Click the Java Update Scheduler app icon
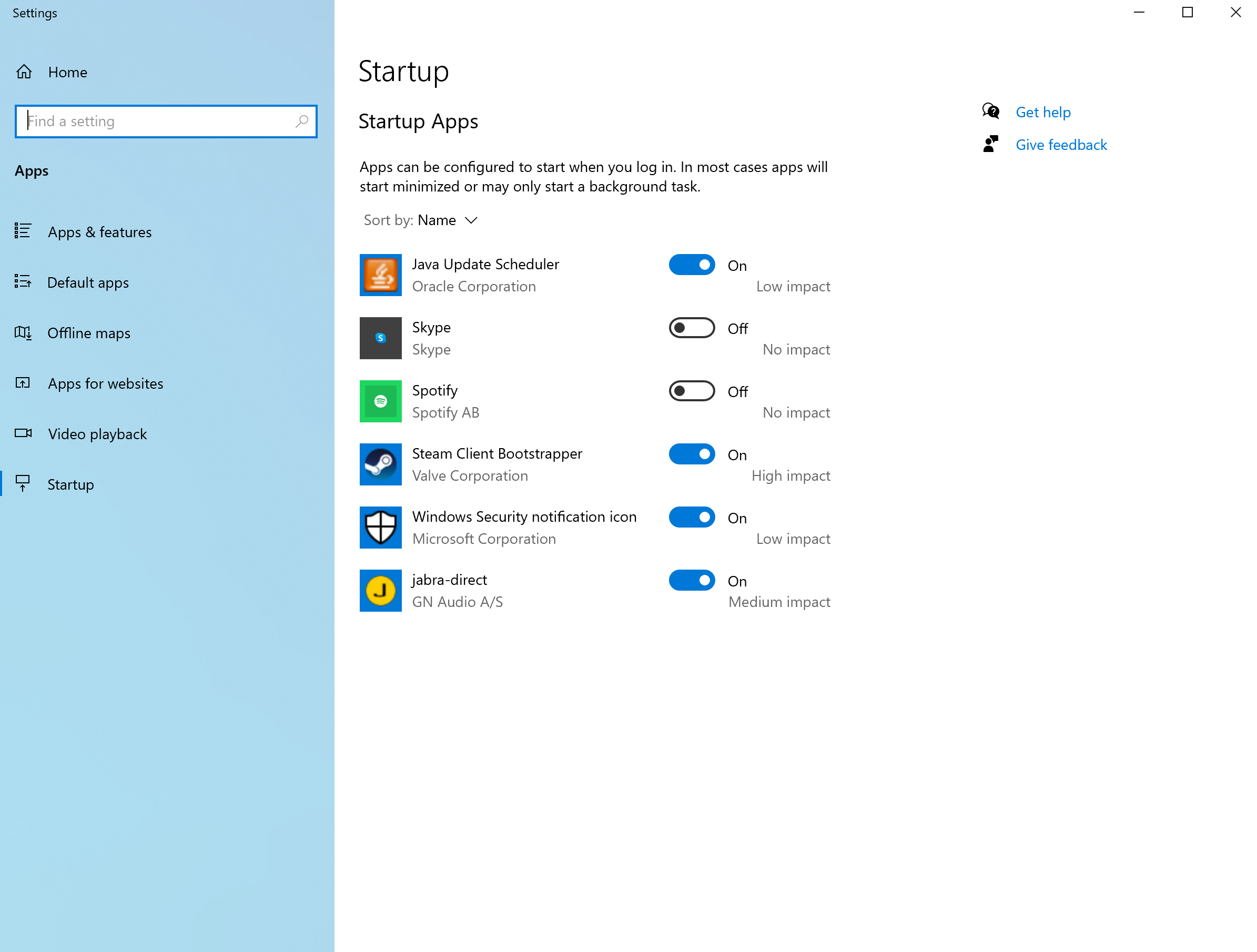The width and height of the screenshot is (1257, 952). point(380,275)
